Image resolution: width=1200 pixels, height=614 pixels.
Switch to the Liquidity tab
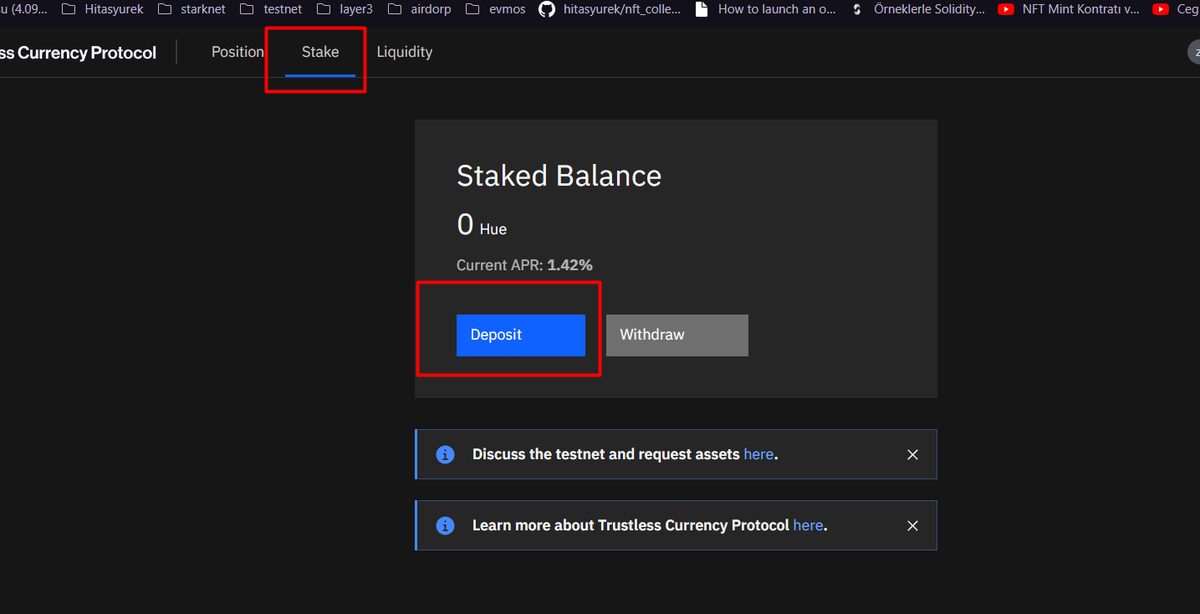point(404,52)
